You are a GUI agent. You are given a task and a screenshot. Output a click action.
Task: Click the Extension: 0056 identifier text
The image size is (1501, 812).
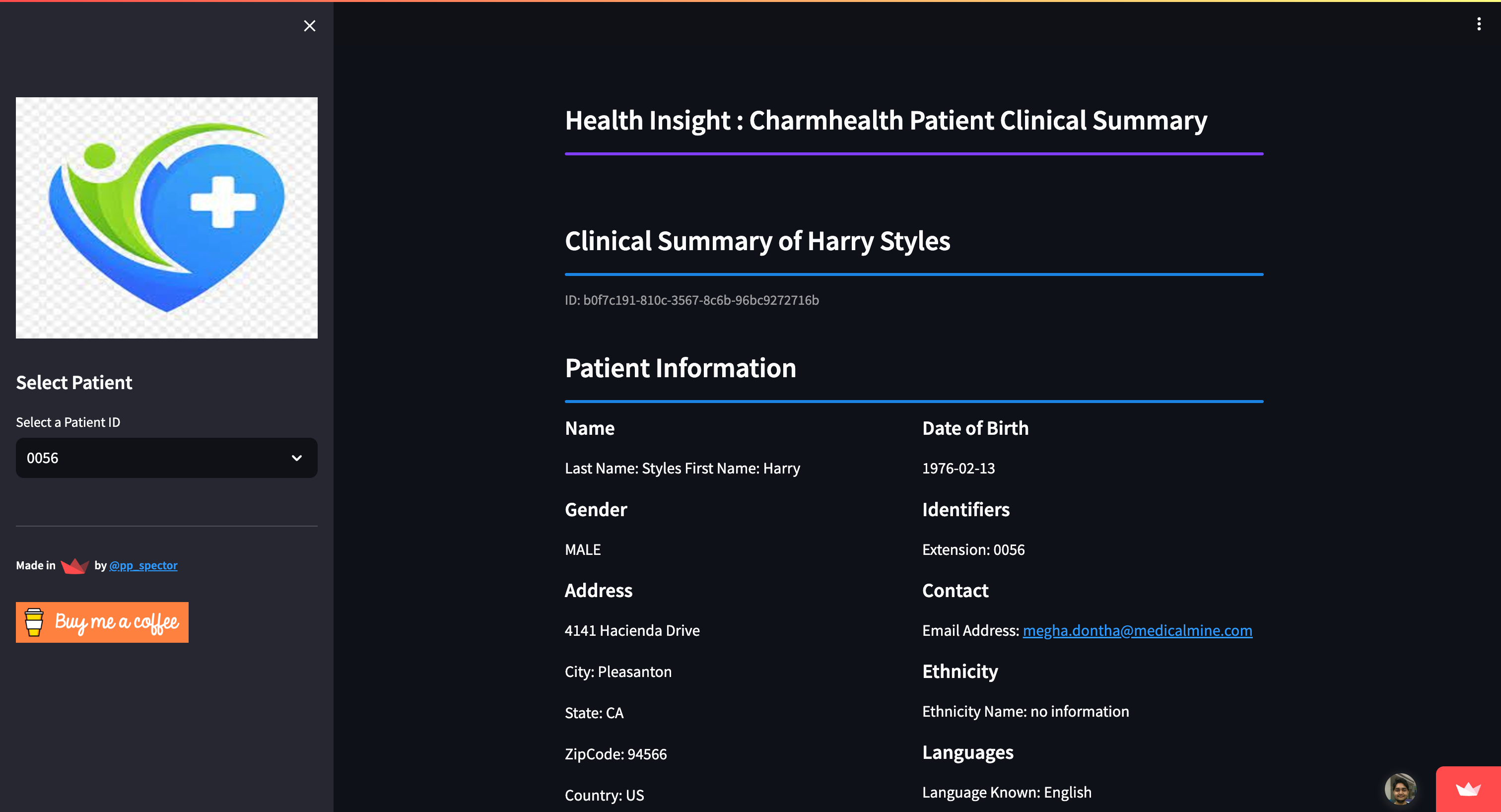tap(972, 549)
